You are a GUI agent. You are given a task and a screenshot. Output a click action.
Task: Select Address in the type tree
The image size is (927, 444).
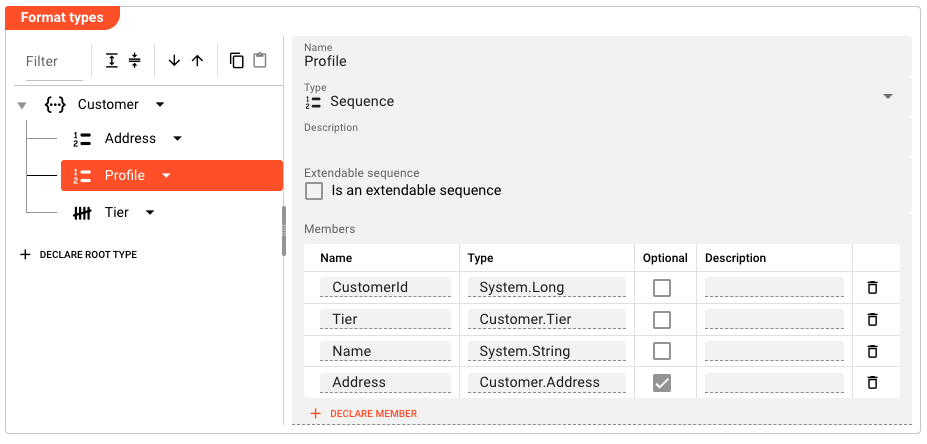coord(130,139)
